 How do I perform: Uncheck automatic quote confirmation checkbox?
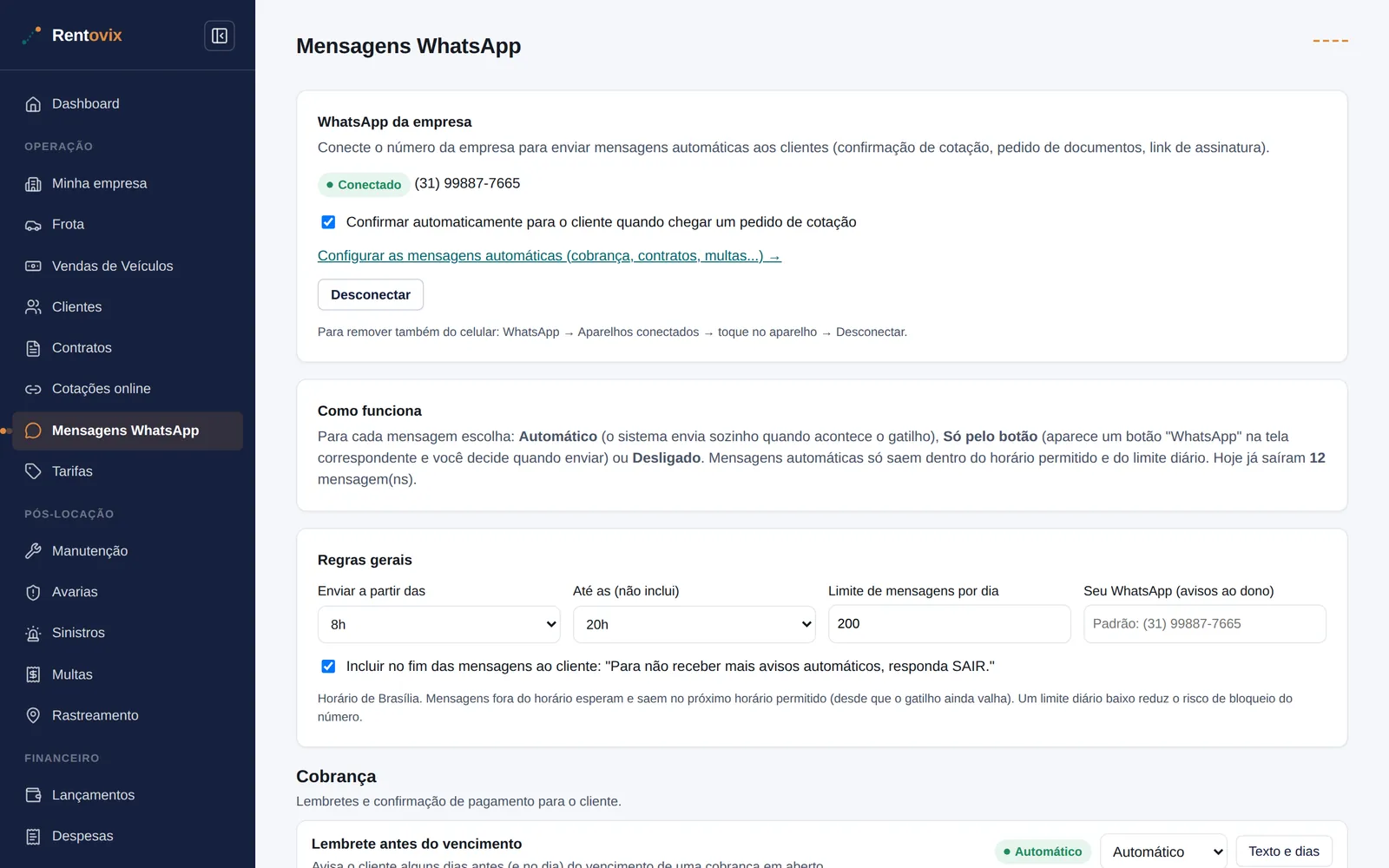[x=328, y=222]
